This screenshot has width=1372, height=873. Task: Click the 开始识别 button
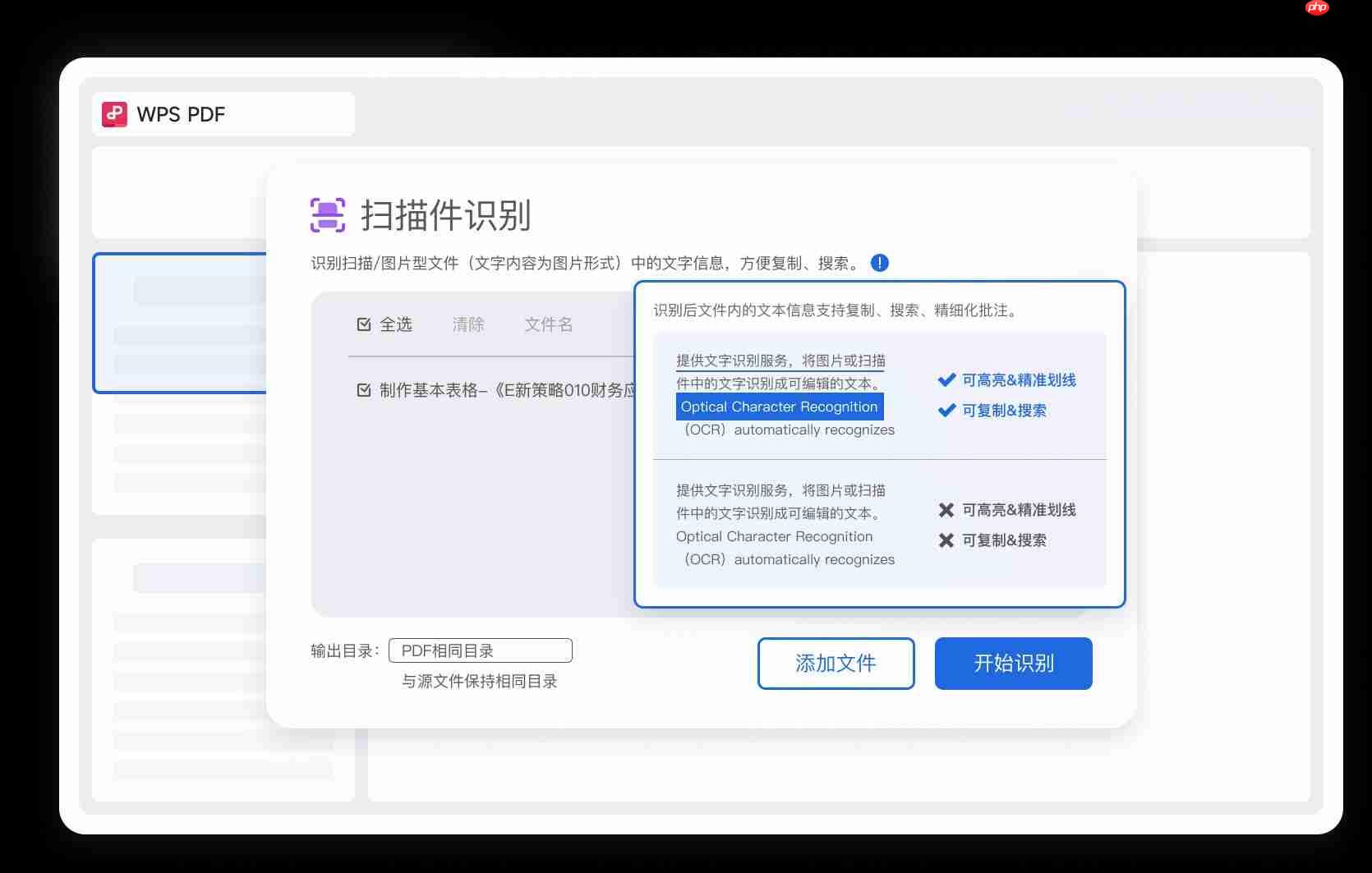1013,664
